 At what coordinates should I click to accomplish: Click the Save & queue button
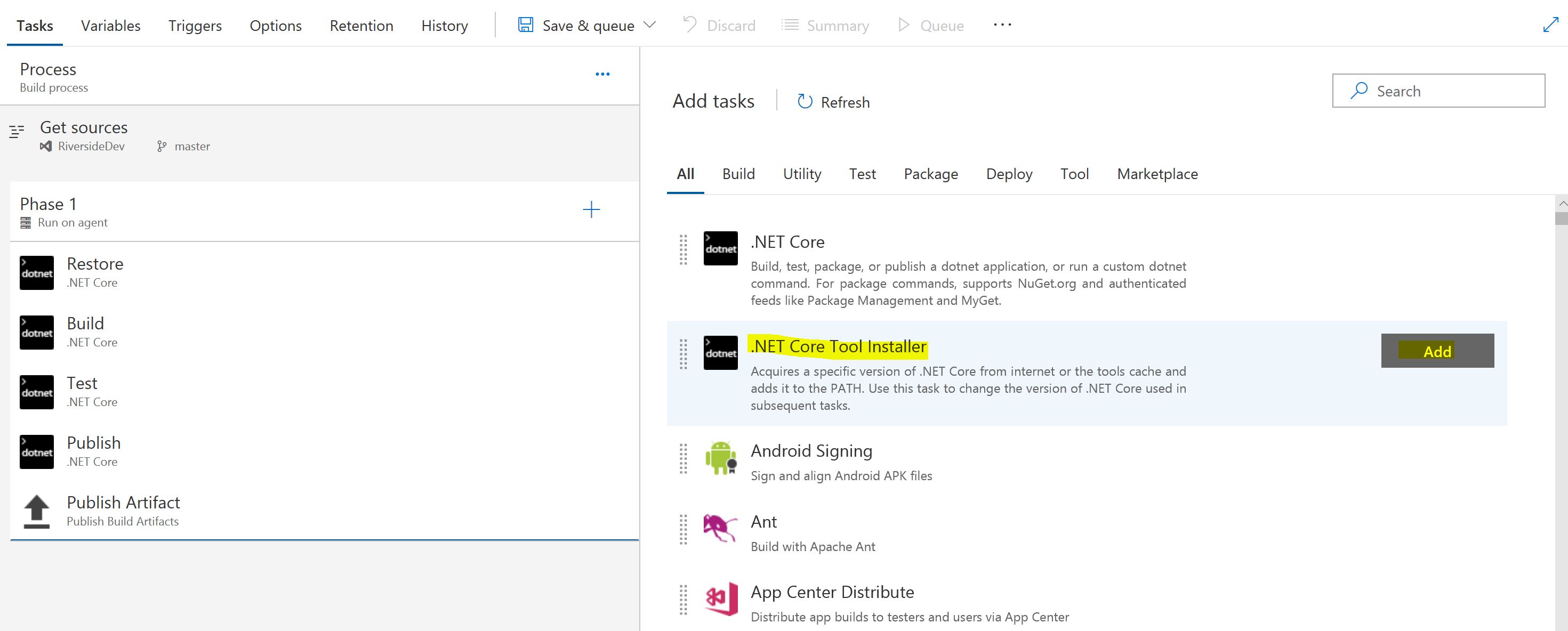576,26
